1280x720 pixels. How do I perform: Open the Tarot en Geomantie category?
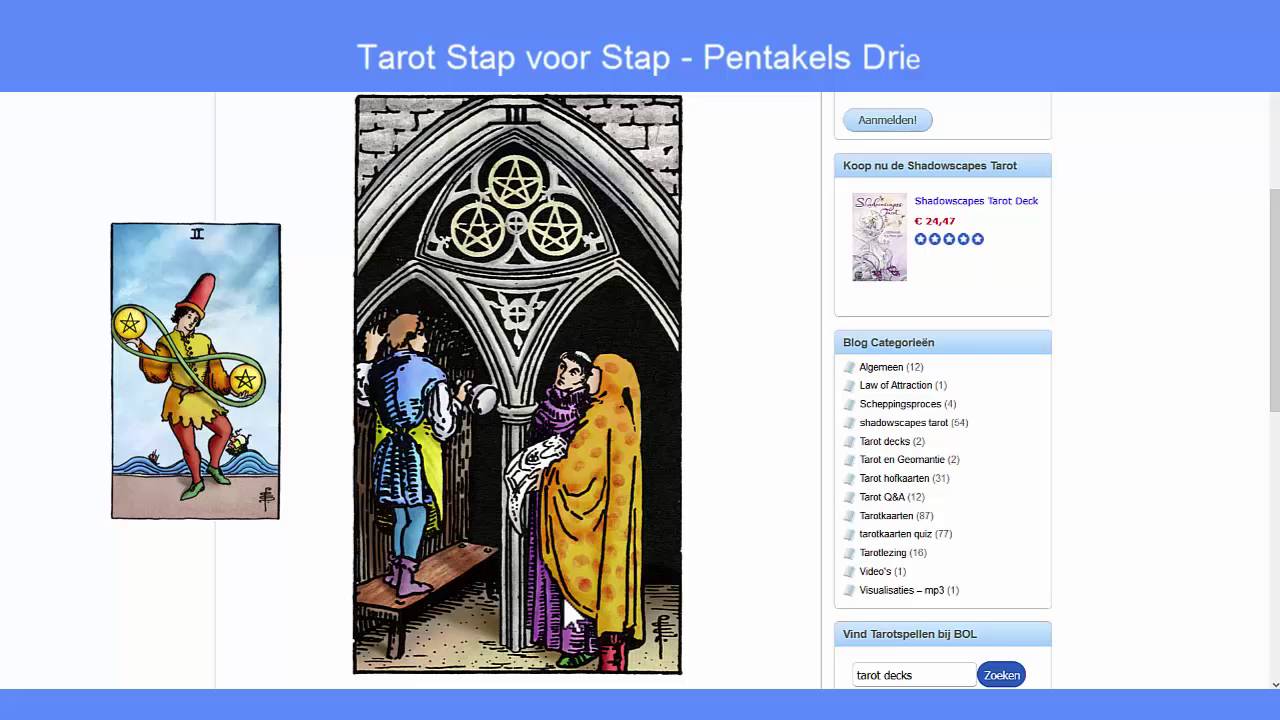pos(902,460)
